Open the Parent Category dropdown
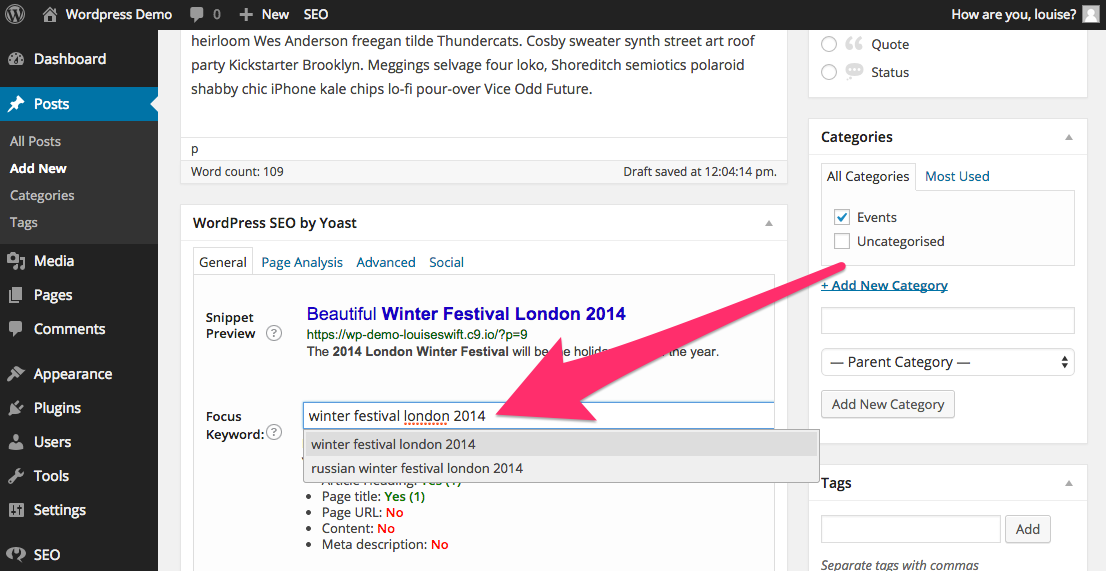The height and width of the screenshot is (571, 1106). pyautogui.click(x=947, y=362)
